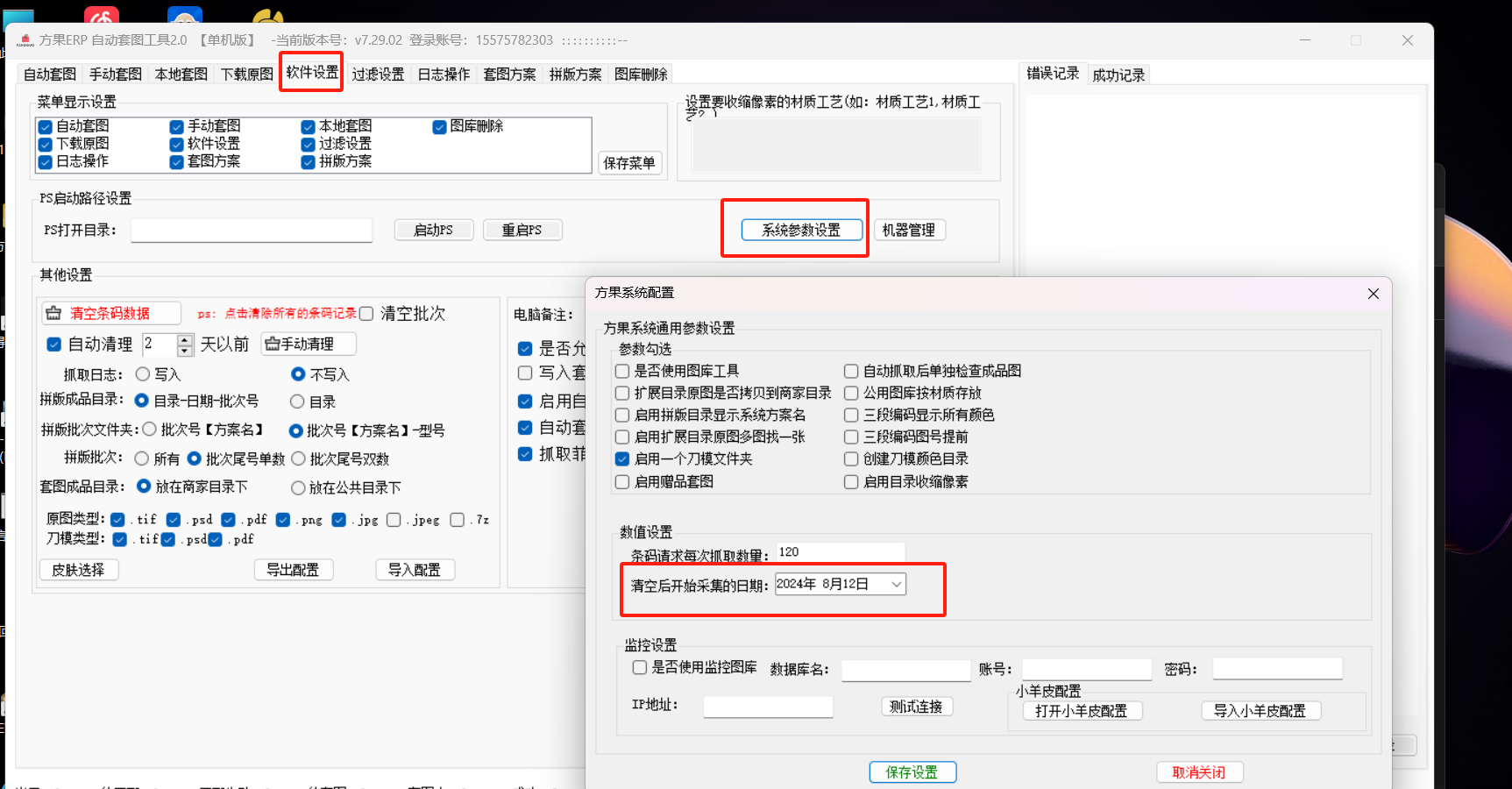This screenshot has width=1512, height=789.
Task: Open the 套图方案 tab
Action: coord(509,75)
